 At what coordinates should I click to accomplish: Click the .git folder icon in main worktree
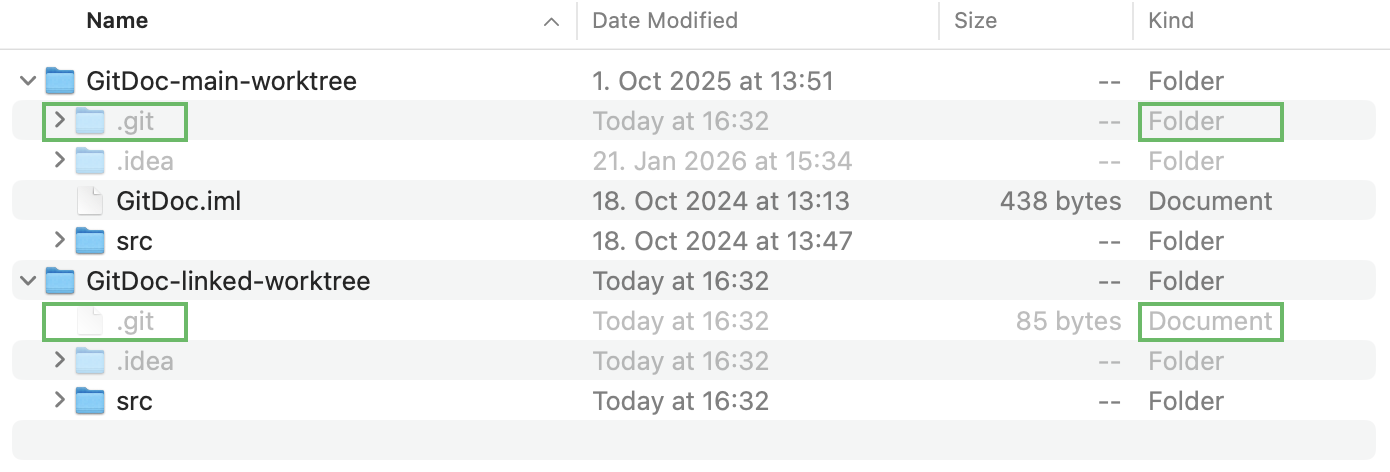click(x=91, y=121)
